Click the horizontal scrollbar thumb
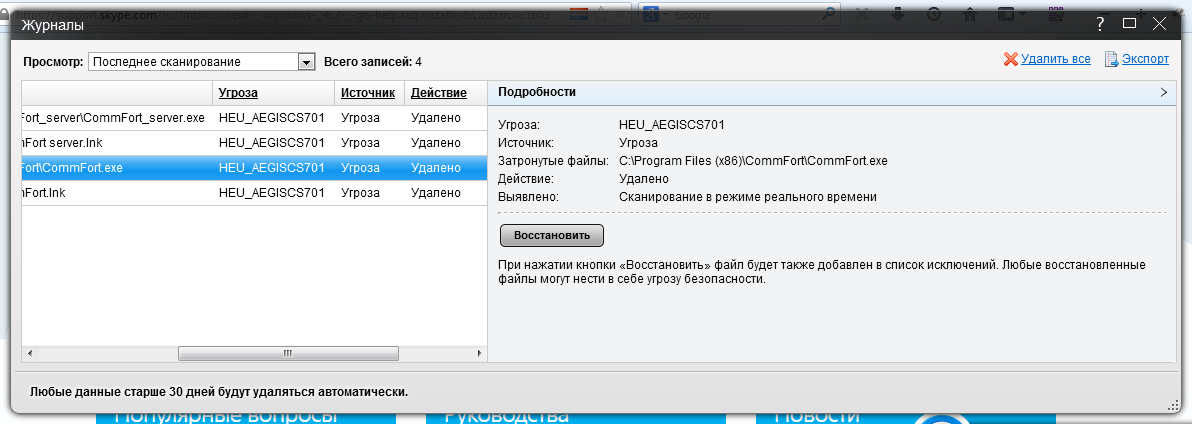The image size is (1192, 424). click(288, 353)
